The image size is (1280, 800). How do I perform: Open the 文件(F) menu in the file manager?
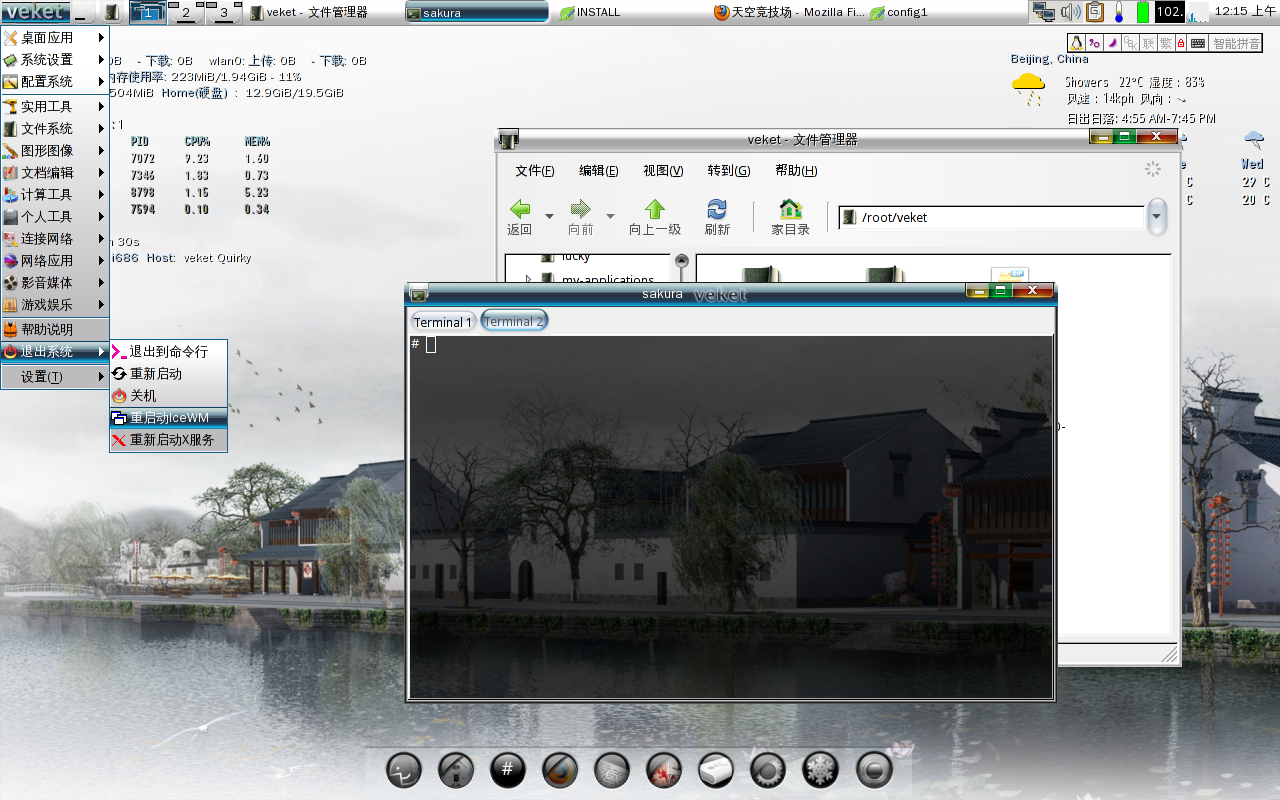[535, 171]
